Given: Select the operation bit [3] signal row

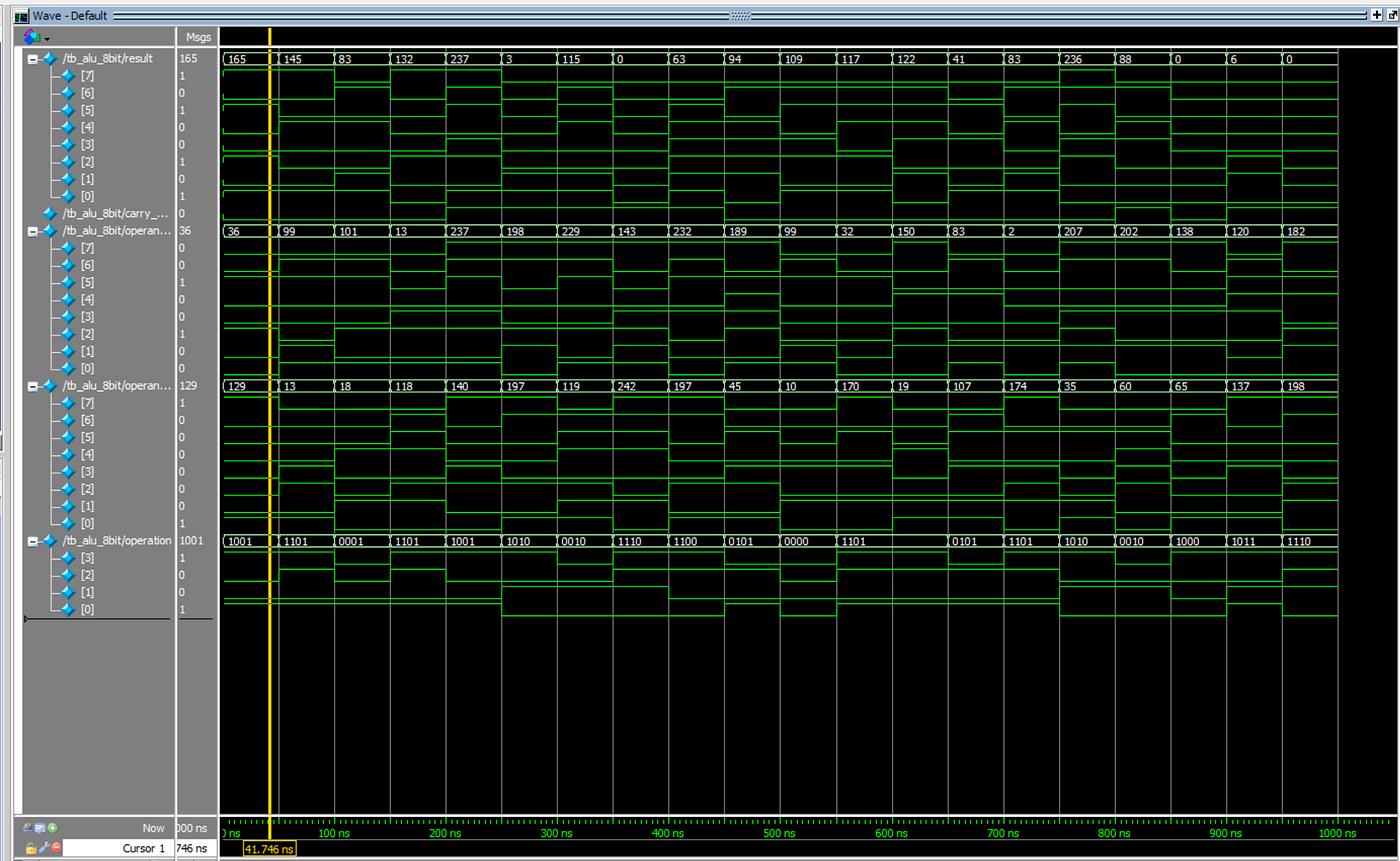Looking at the screenshot, I should [x=88, y=557].
